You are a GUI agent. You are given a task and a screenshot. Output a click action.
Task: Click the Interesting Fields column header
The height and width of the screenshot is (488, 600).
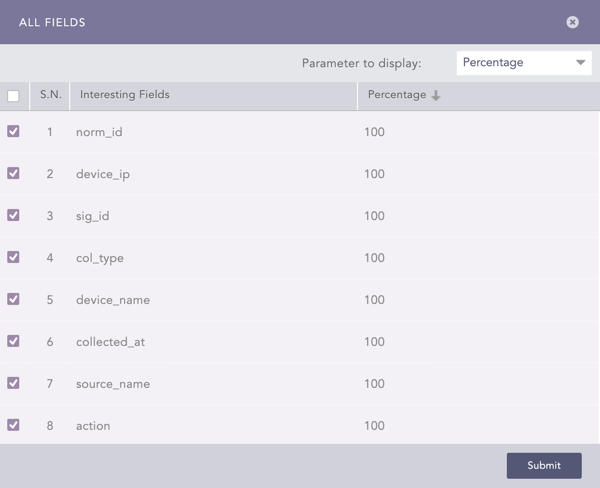pyautogui.click(x=125, y=95)
